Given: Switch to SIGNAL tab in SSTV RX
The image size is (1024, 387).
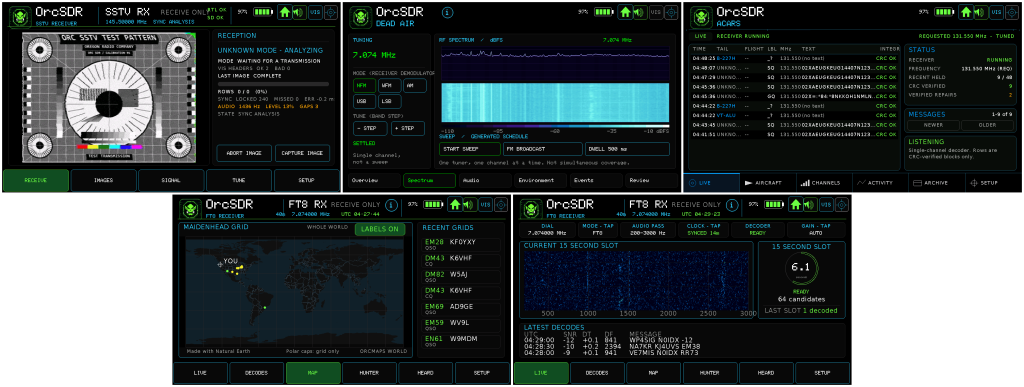Looking at the screenshot, I should click(x=171, y=180).
